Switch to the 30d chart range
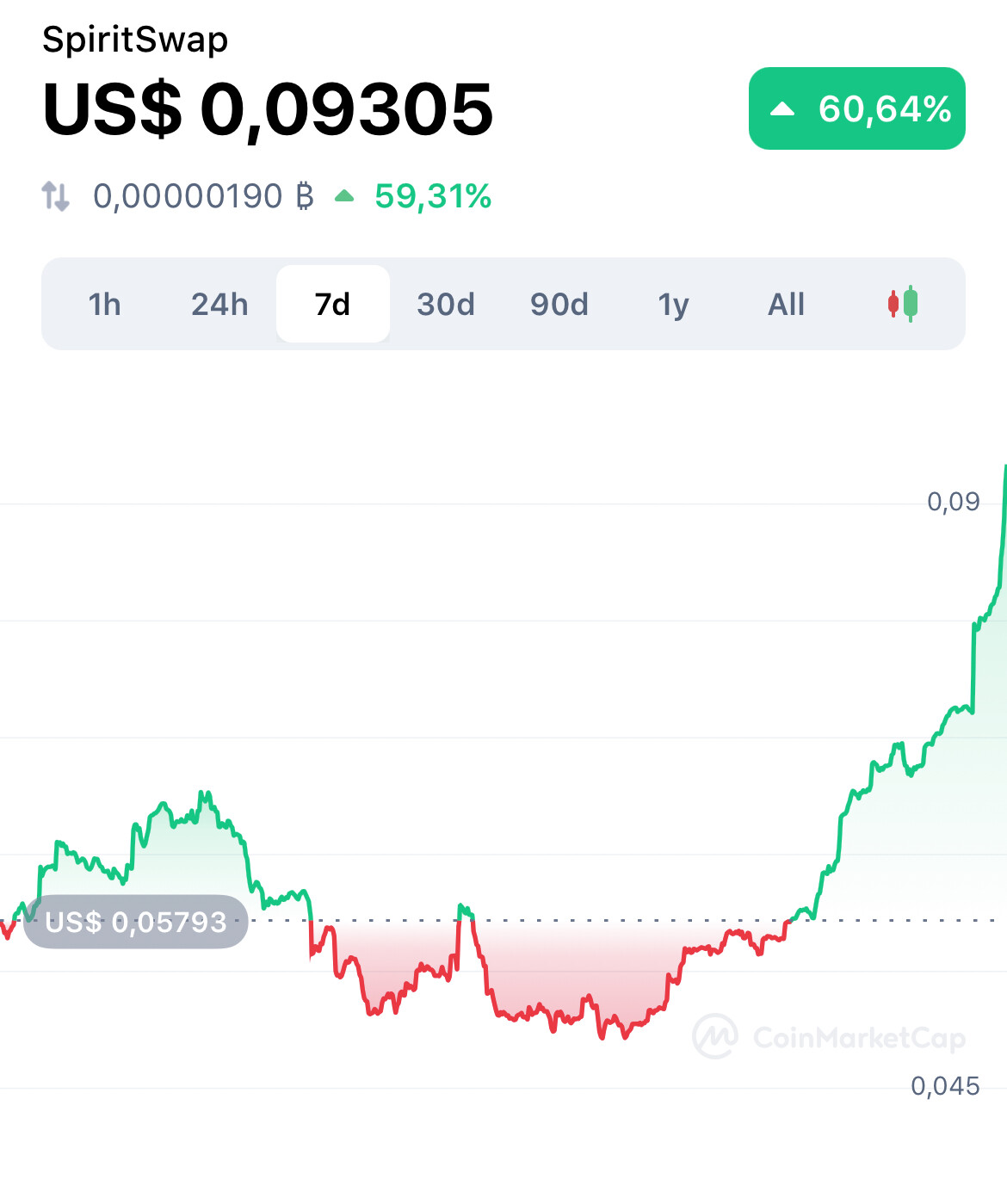 click(446, 304)
